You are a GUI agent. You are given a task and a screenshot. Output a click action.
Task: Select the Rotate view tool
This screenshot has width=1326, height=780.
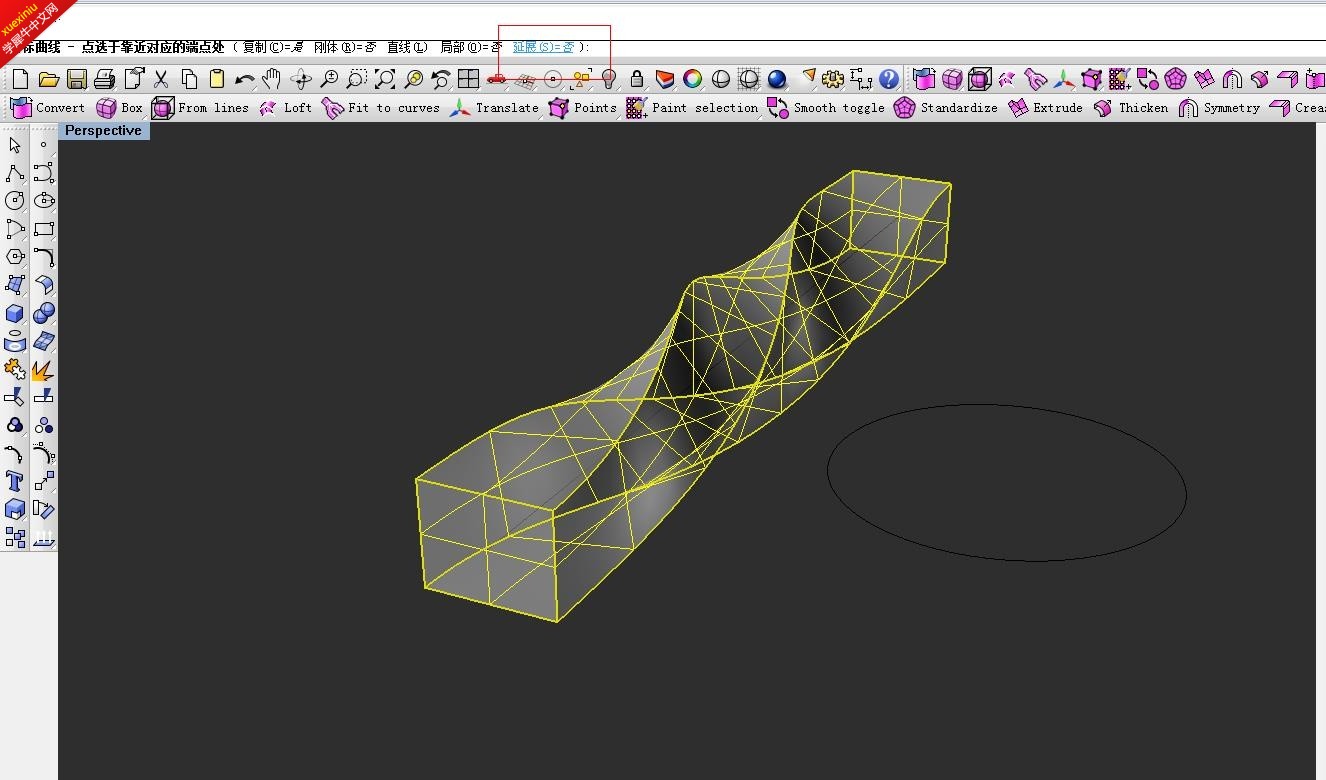[301, 79]
